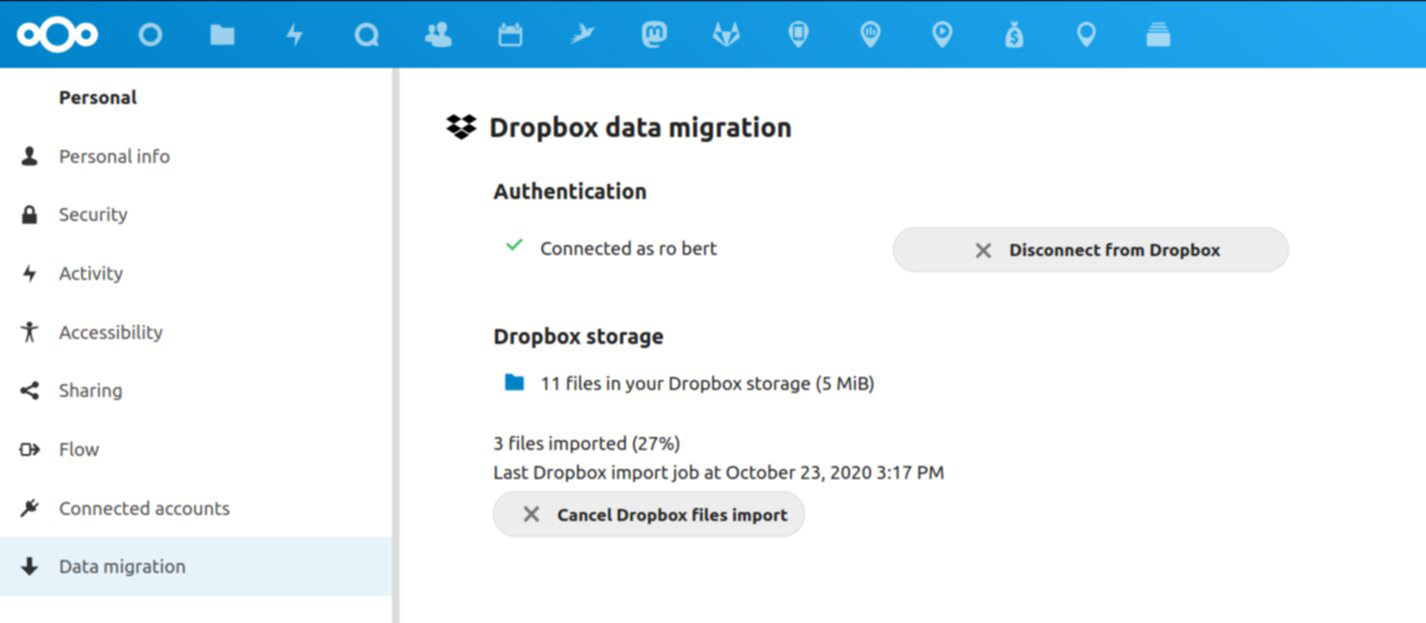Open the Files folder app
Image resolution: width=1426 pixels, height=623 pixels.
click(x=222, y=35)
